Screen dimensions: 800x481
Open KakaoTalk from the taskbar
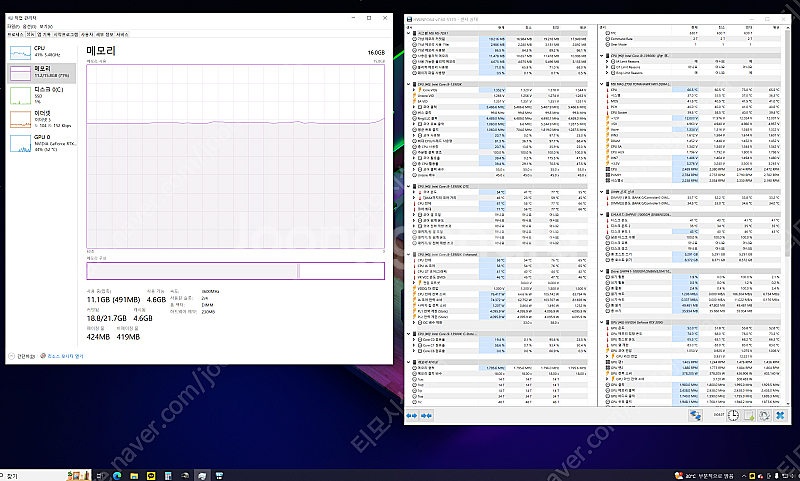(x=151, y=475)
